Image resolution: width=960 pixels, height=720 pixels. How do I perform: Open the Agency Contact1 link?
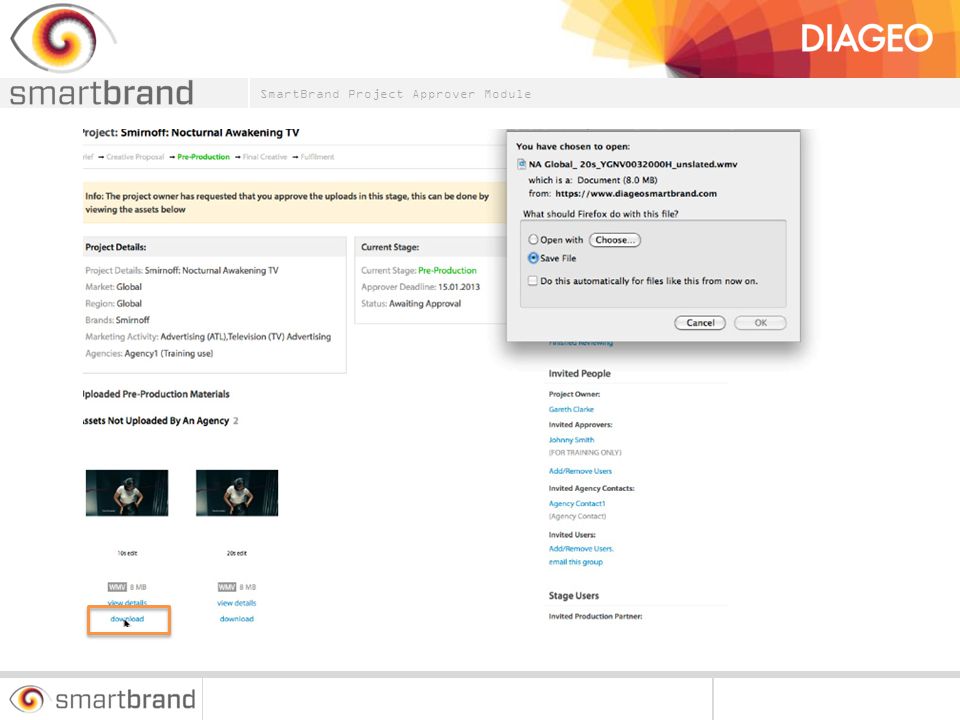pos(577,503)
